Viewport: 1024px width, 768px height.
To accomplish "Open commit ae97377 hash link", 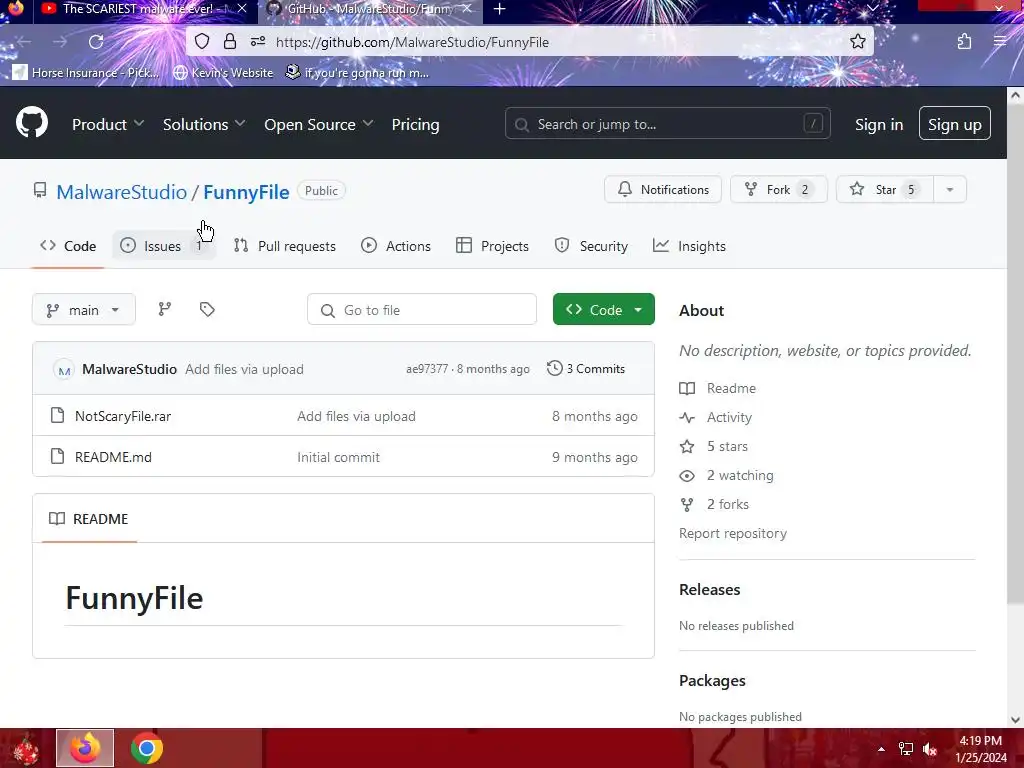I will click(x=427, y=369).
